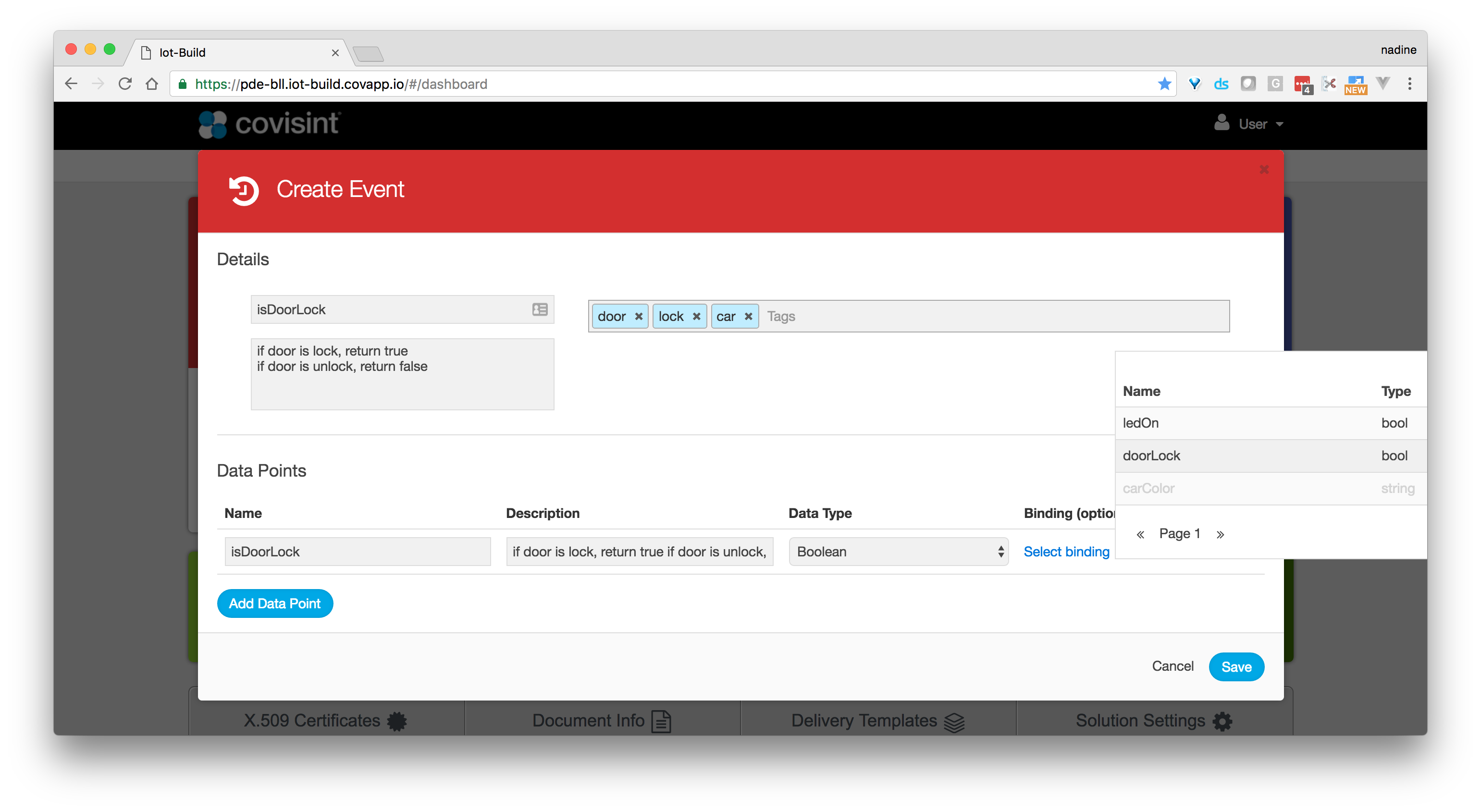
Task: Click the Create Event history clock icon
Action: pyautogui.click(x=244, y=190)
